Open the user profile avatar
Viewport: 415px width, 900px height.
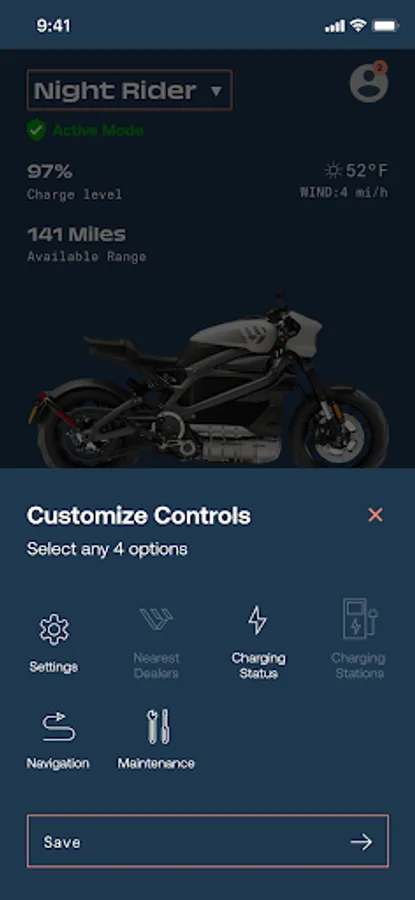point(369,84)
